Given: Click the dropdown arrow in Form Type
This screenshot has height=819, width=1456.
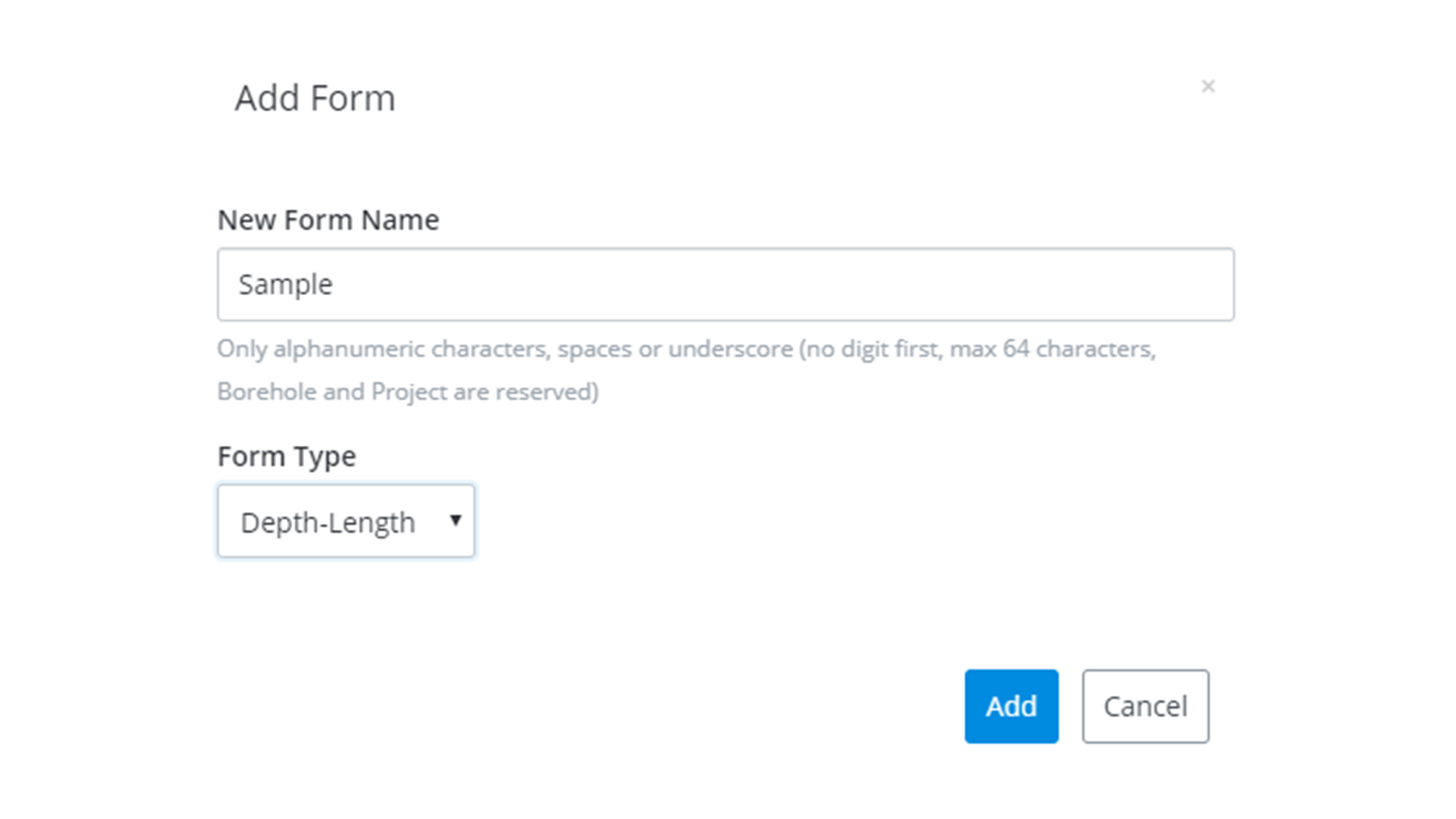Looking at the screenshot, I should [456, 520].
